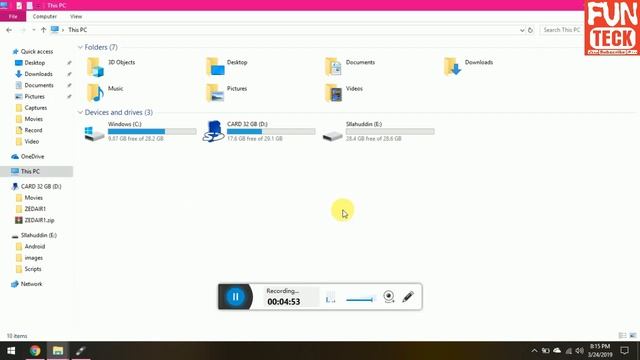Collapse the Devices and drives (3) group
Image resolution: width=640 pixels, height=360 pixels.
80,112
